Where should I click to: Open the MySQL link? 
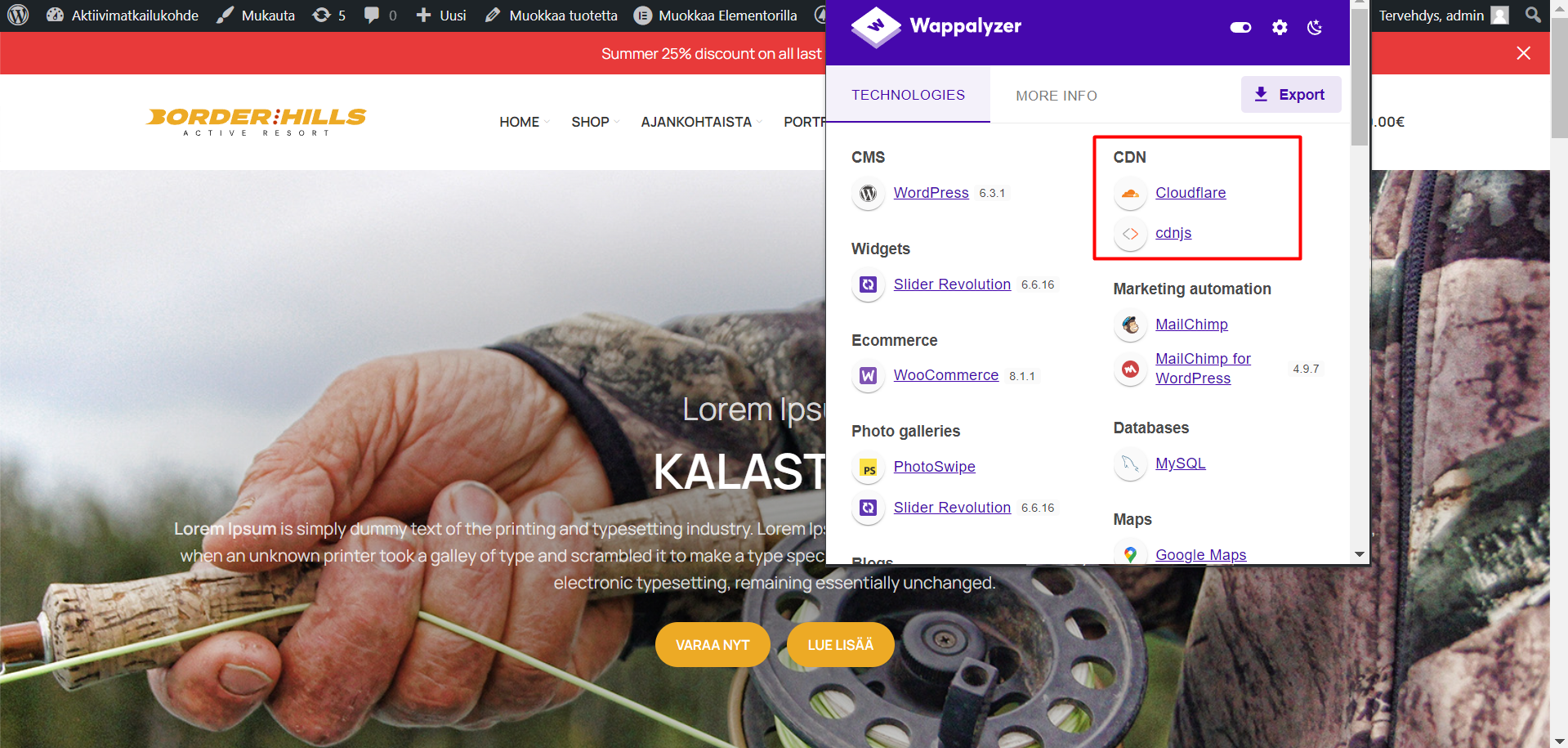pos(1180,464)
